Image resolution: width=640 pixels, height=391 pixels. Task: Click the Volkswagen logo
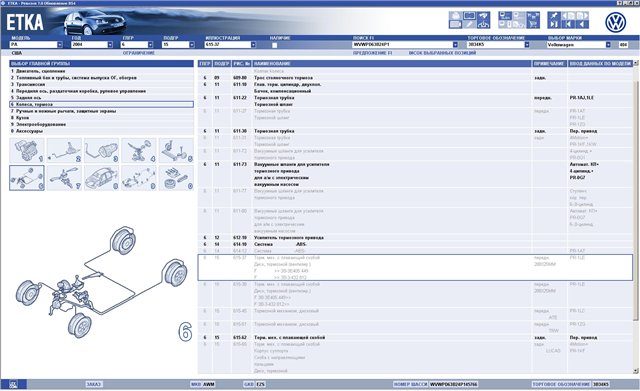[x=616, y=22]
